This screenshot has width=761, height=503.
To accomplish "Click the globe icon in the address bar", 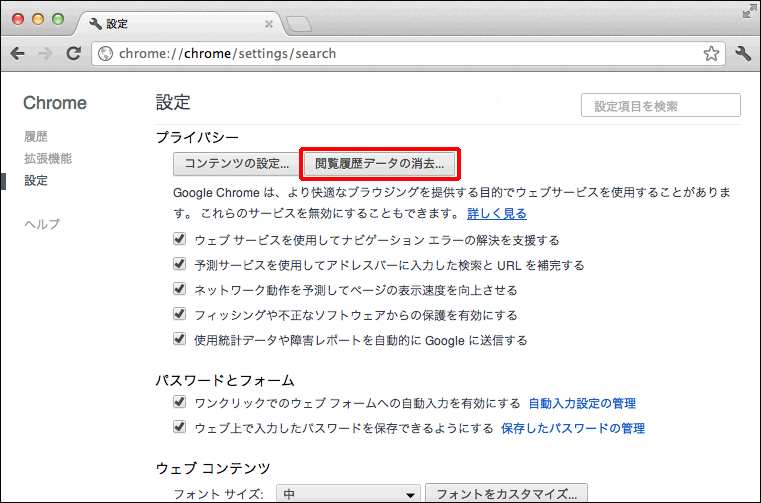I will tap(105, 53).
